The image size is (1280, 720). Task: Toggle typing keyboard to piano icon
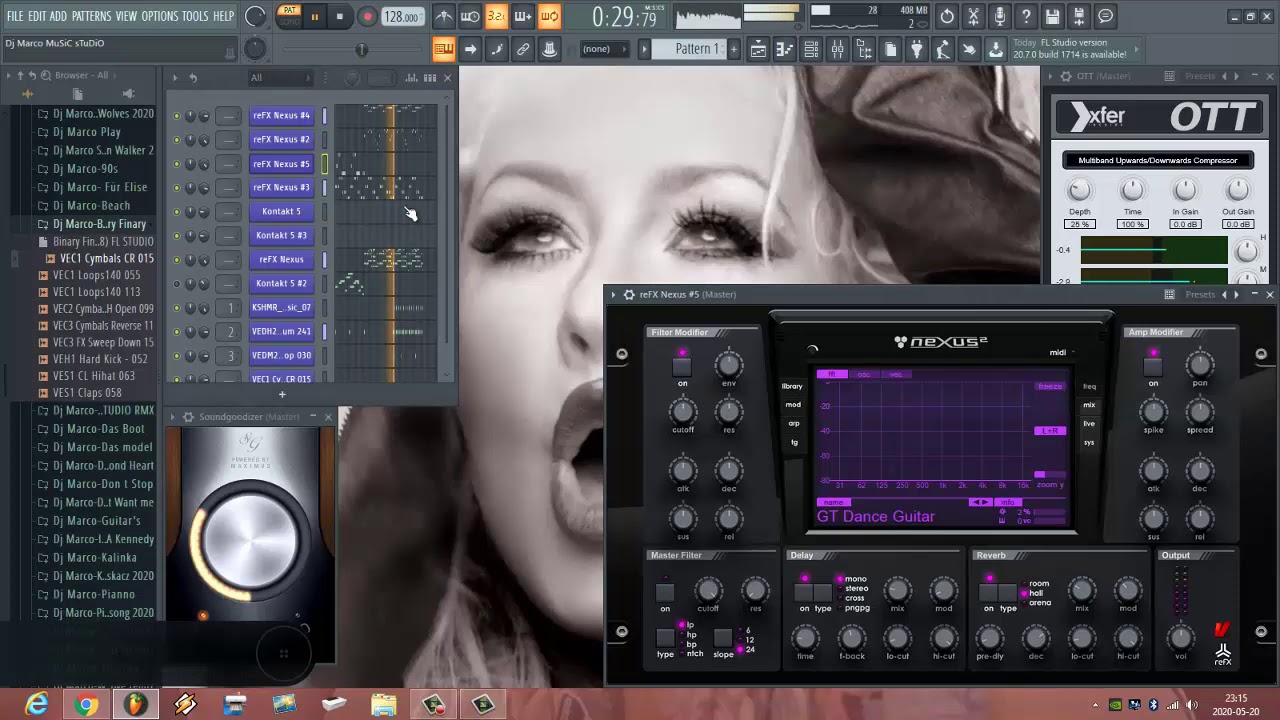tap(444, 49)
